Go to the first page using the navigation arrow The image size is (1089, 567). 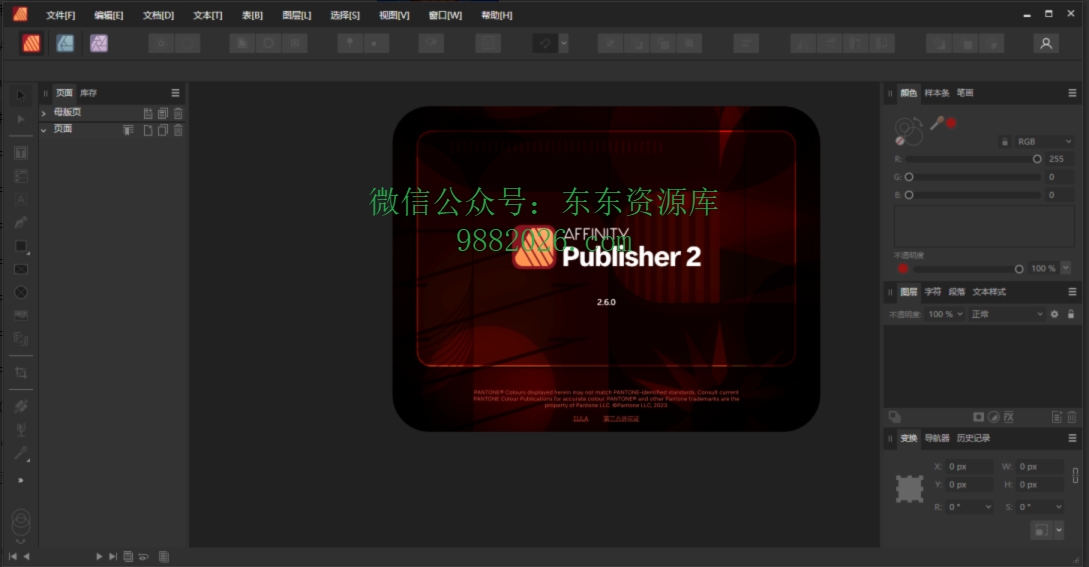(13, 556)
